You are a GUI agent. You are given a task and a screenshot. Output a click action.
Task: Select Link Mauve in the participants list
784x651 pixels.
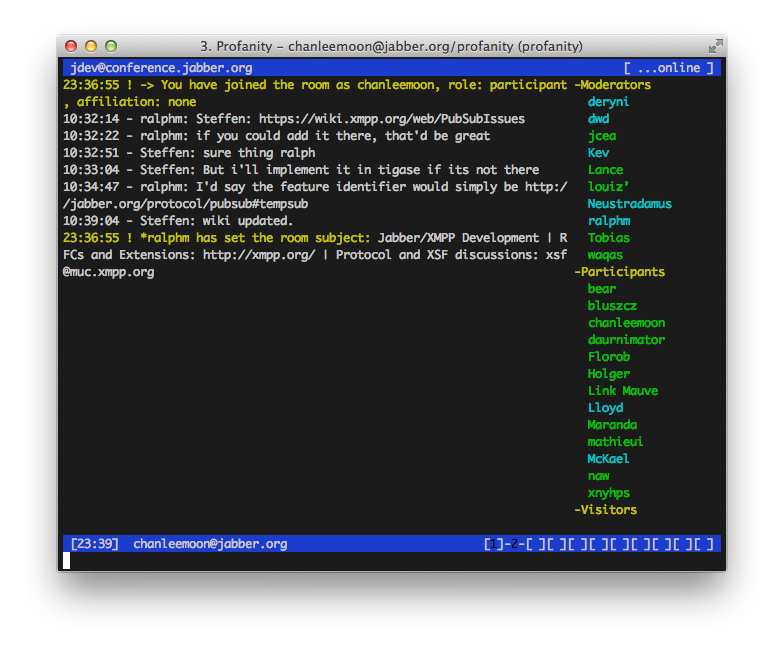coord(622,391)
